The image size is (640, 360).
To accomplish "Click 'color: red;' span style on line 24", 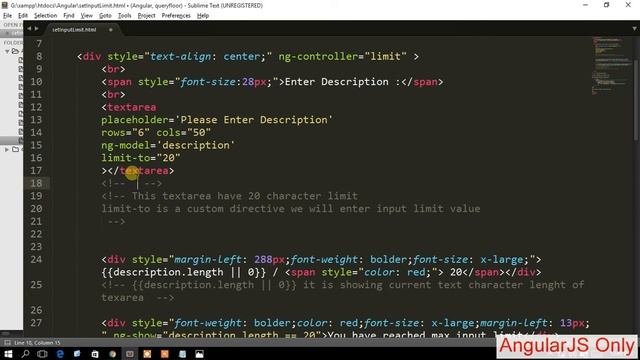I will 398,272.
